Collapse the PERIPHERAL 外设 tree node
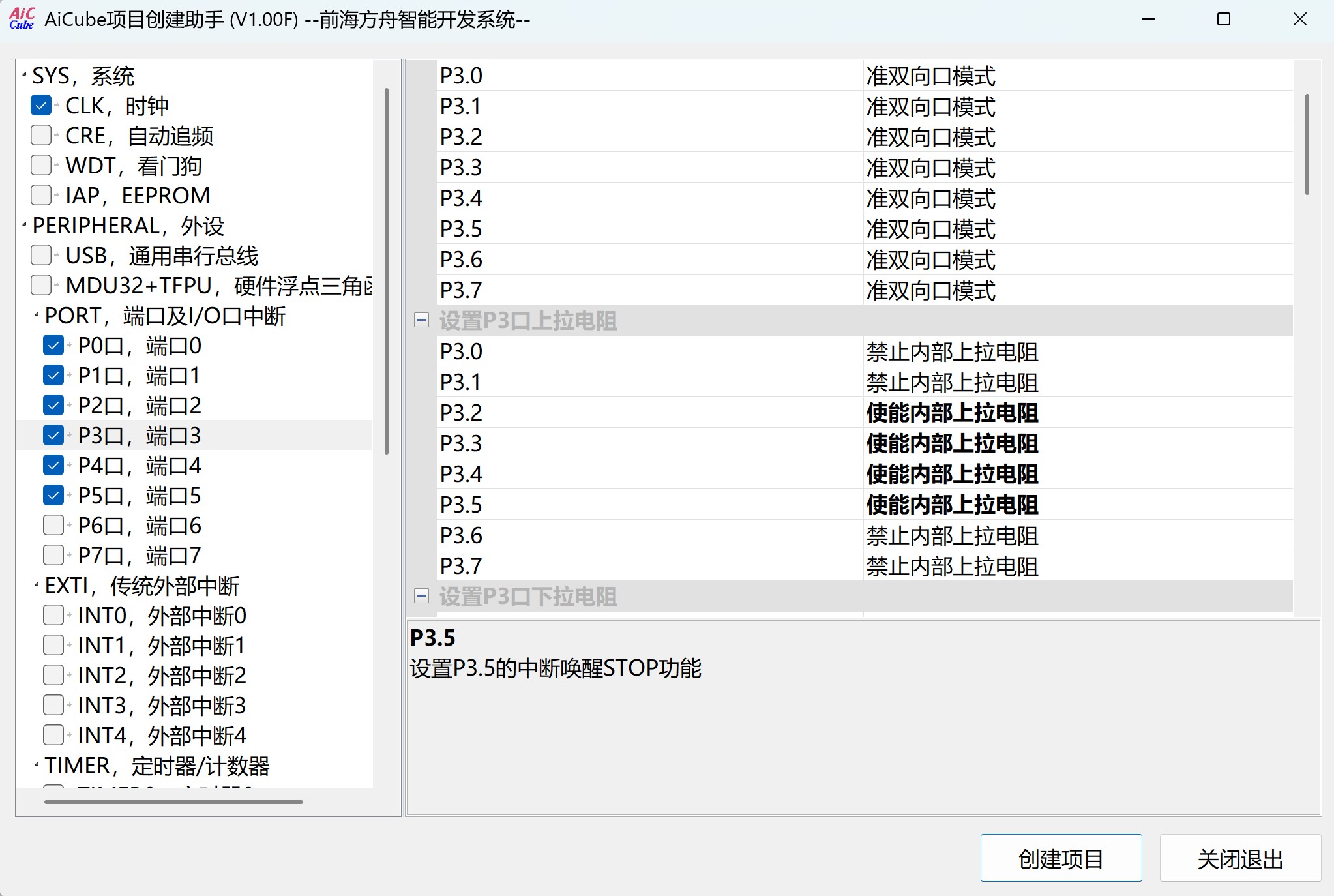This screenshot has width=1334, height=896. (24, 225)
